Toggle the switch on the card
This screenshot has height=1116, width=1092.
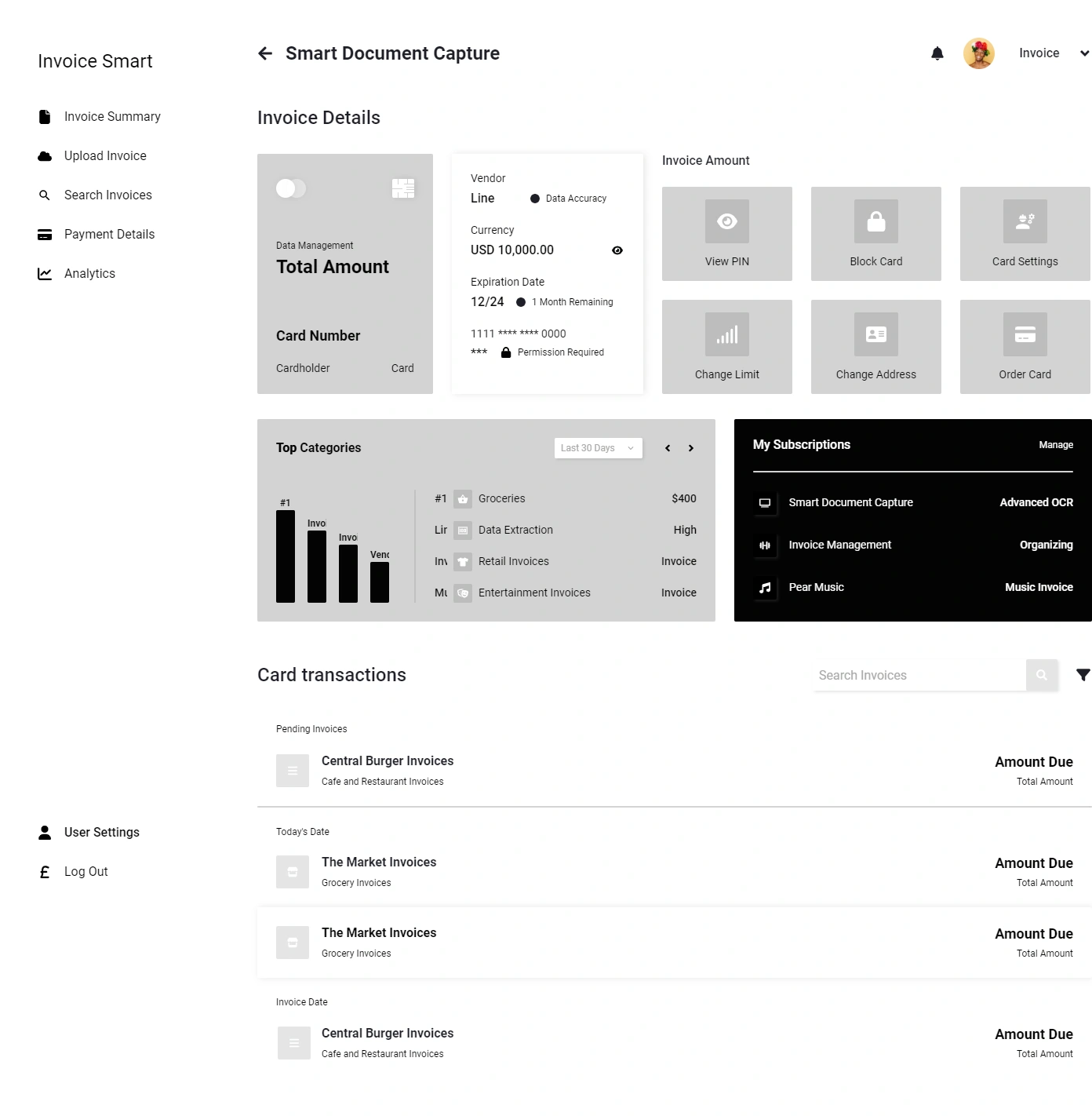(x=290, y=188)
